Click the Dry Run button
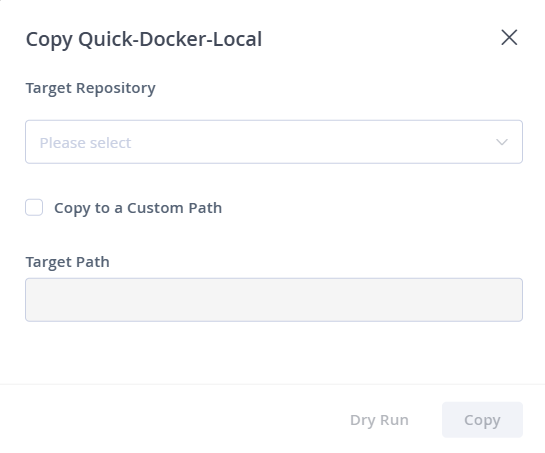Screen dimensions: 545x453 point(379,420)
